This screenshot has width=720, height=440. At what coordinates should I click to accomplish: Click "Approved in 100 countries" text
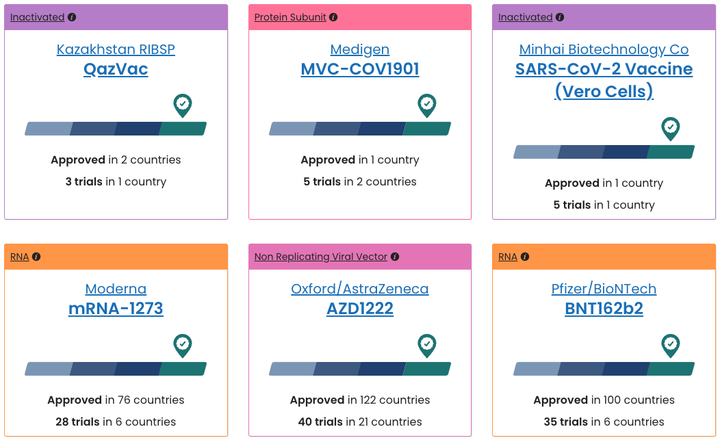pyautogui.click(x=604, y=400)
